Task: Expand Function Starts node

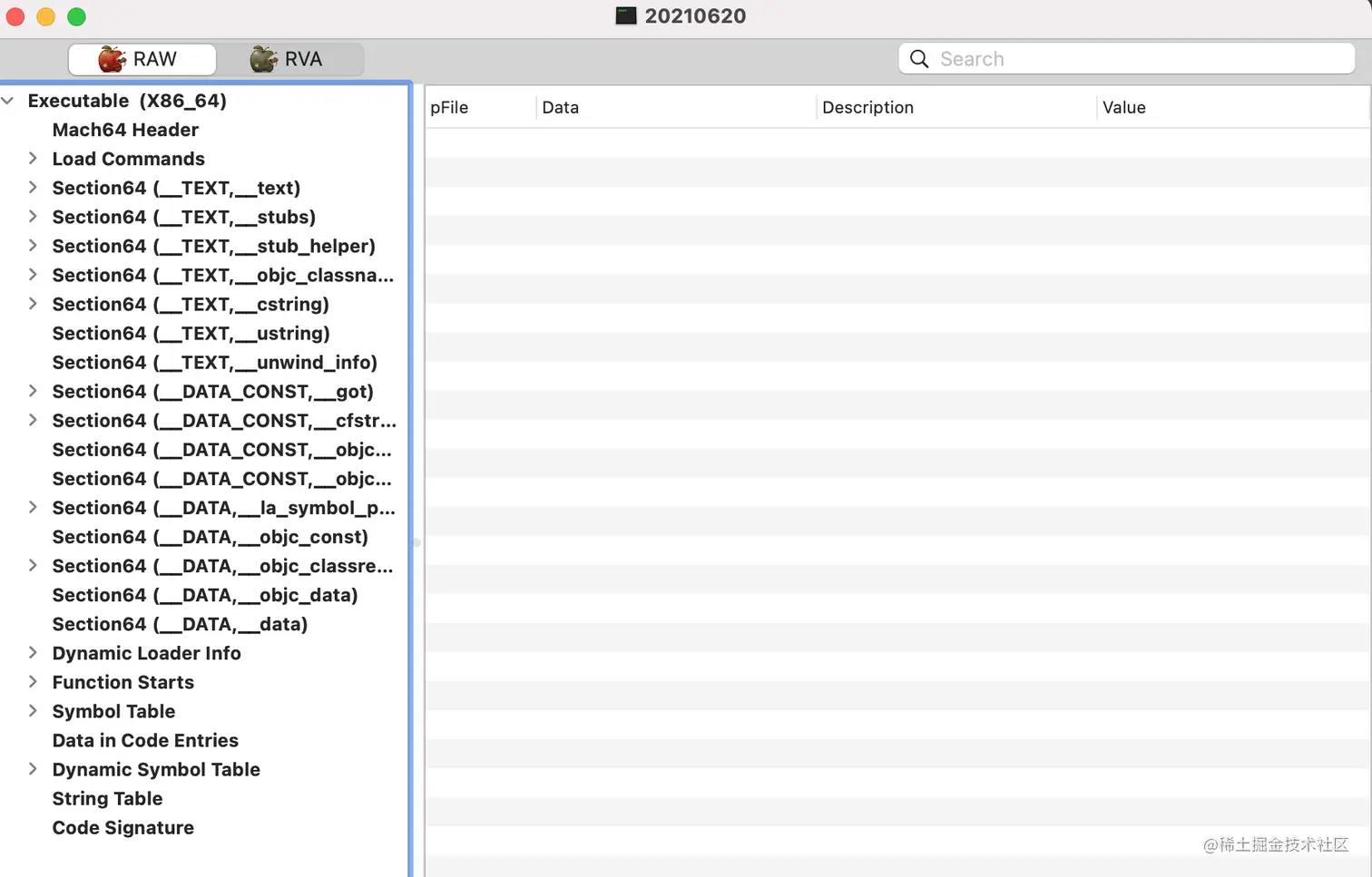Action: pyautogui.click(x=33, y=681)
